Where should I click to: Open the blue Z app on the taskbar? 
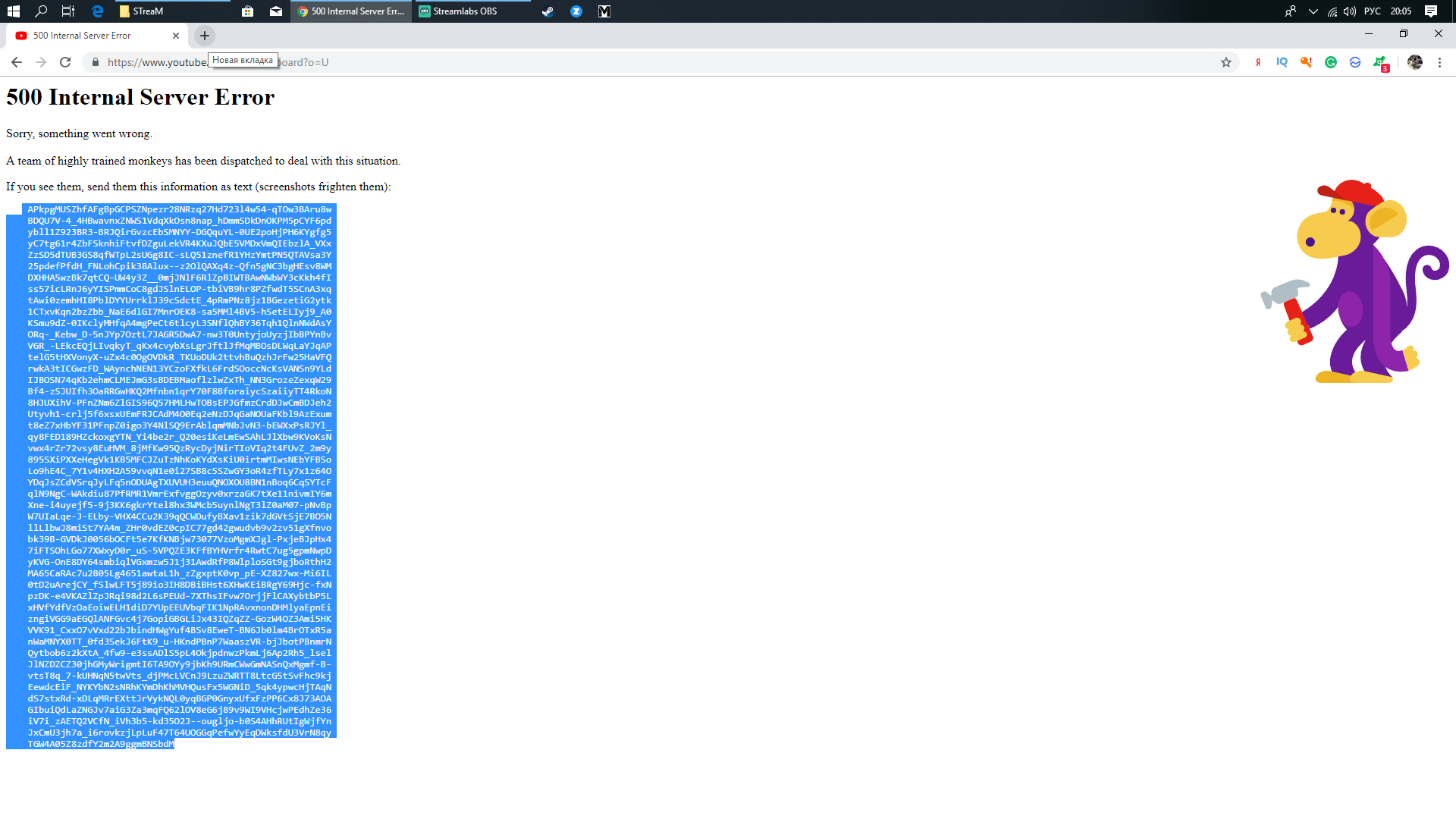(576, 11)
